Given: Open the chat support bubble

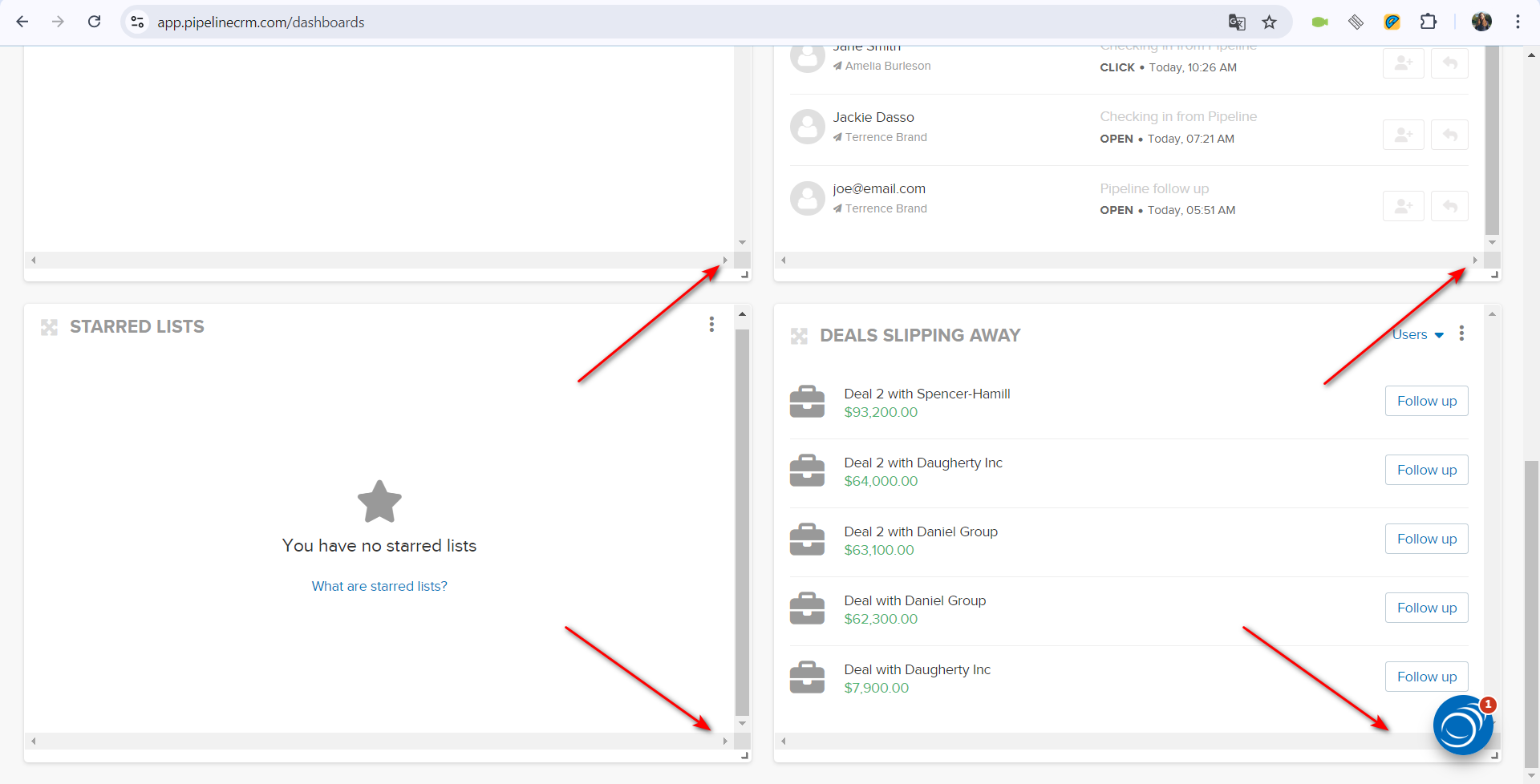Looking at the screenshot, I should pyautogui.click(x=1462, y=725).
